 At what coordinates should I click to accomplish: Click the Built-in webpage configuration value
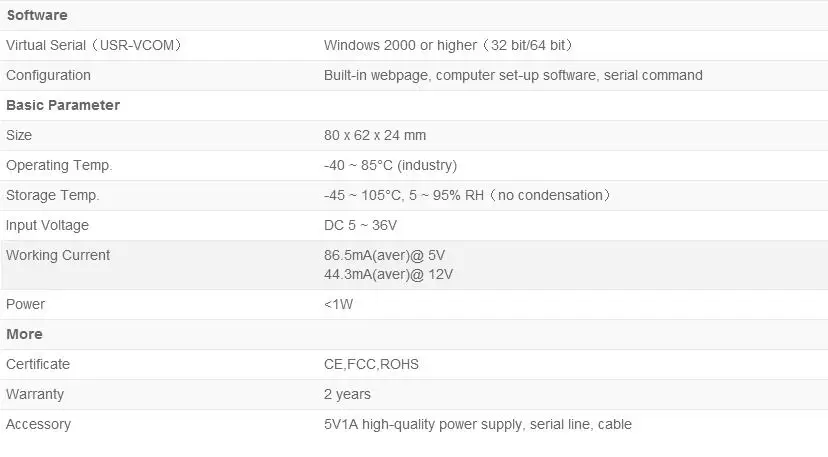(513, 75)
